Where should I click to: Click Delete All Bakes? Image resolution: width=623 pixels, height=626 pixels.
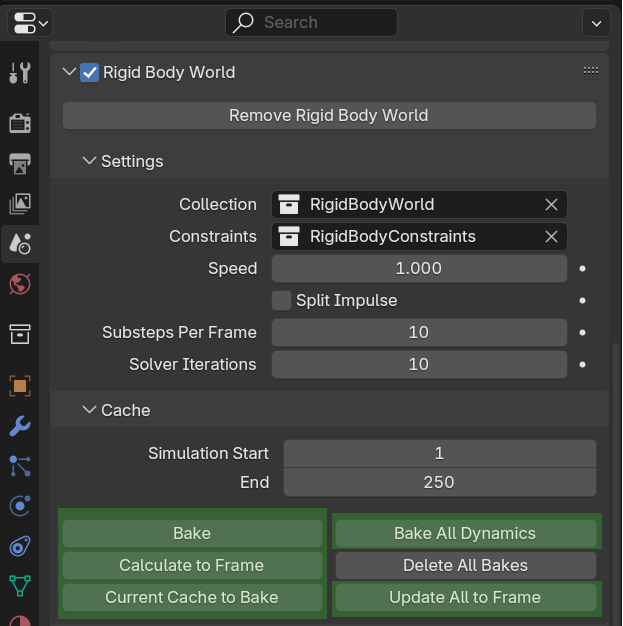click(x=466, y=565)
